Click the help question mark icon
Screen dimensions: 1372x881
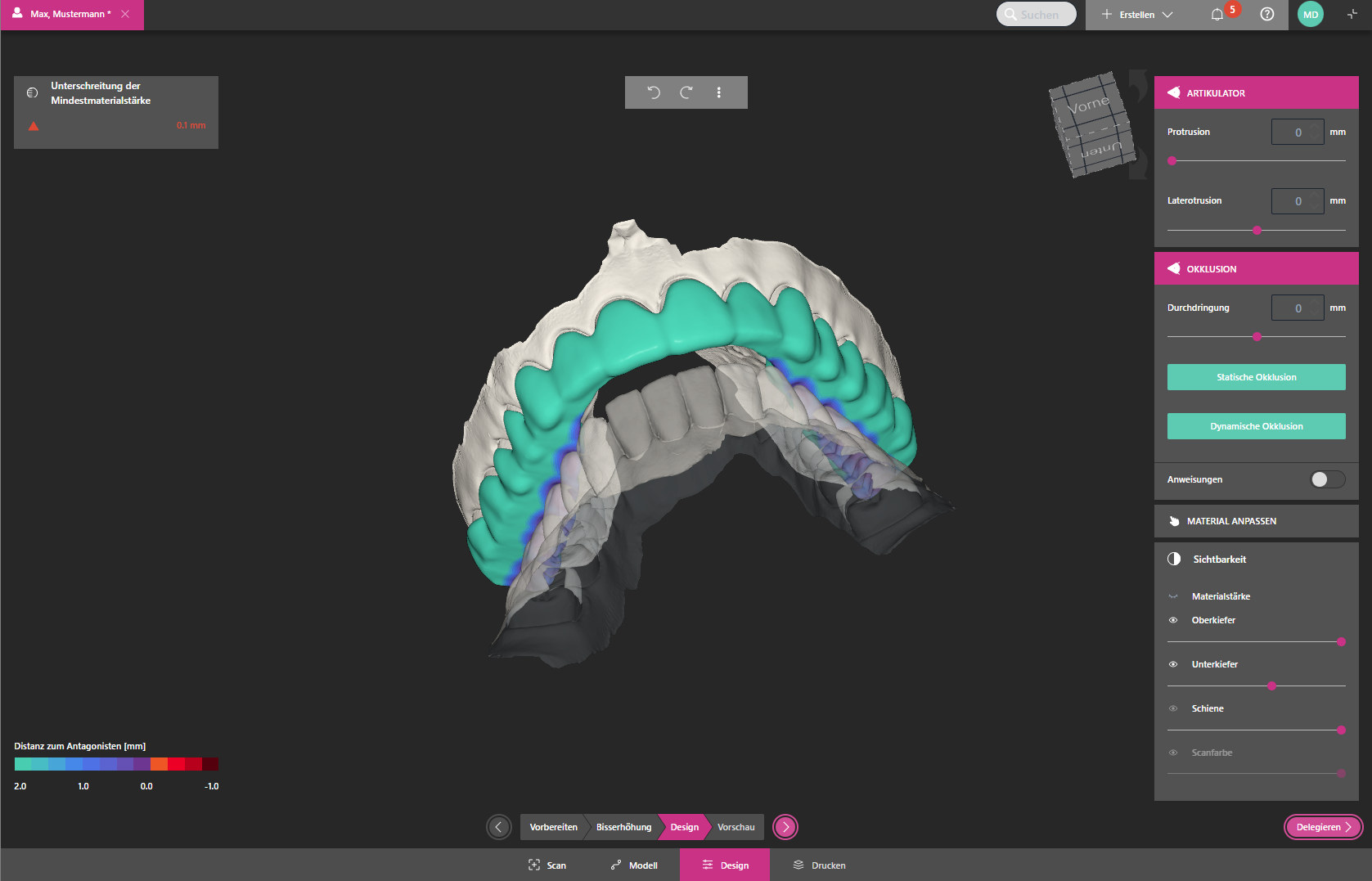pos(1267,15)
